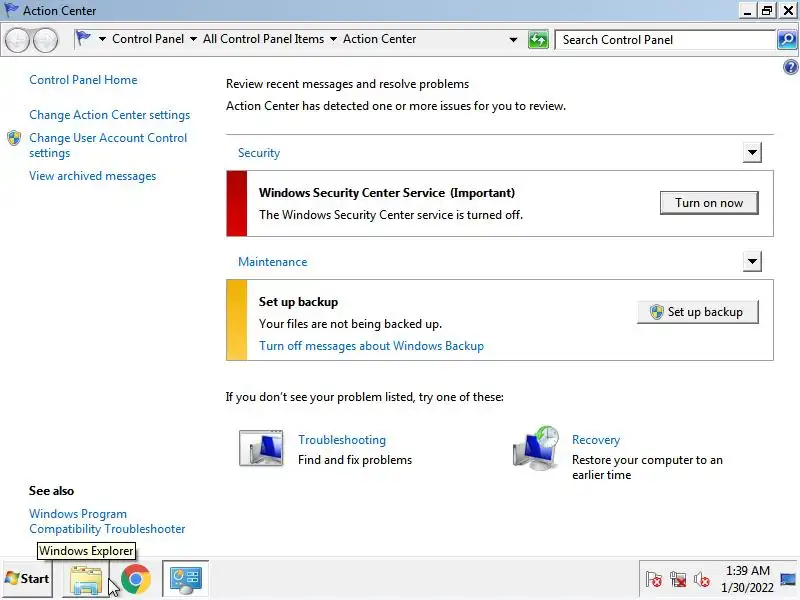Click Turn off messages about Windows Backup

371,345
